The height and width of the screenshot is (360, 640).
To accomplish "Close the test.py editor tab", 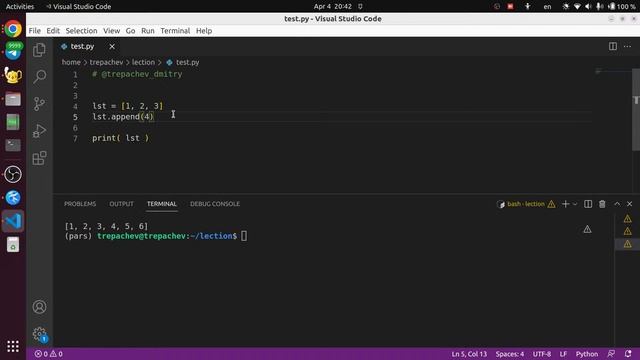I will (112, 47).
